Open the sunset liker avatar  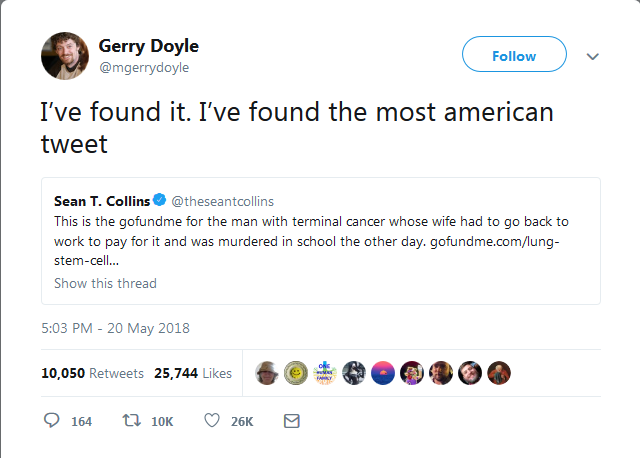point(384,373)
